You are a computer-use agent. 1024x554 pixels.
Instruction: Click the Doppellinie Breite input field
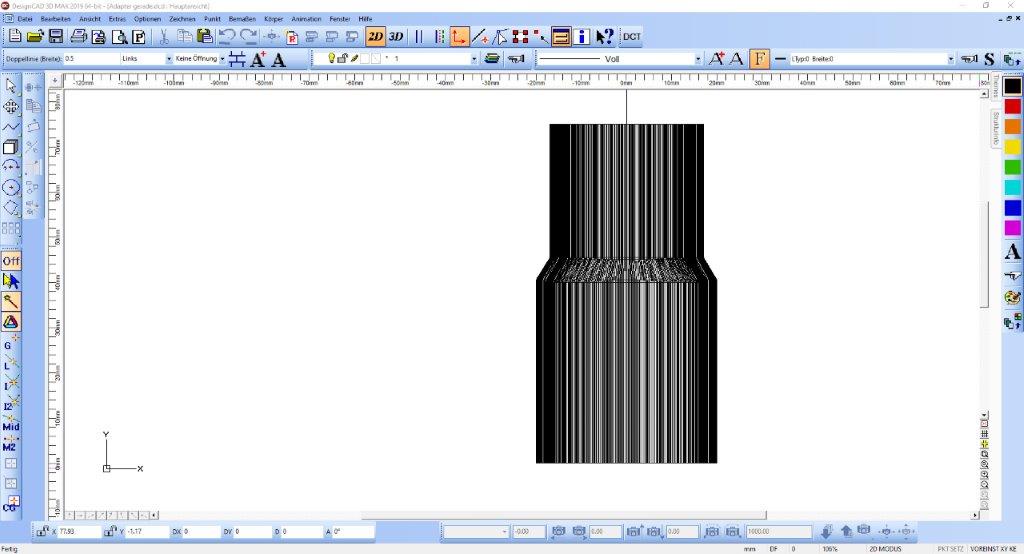click(90, 59)
